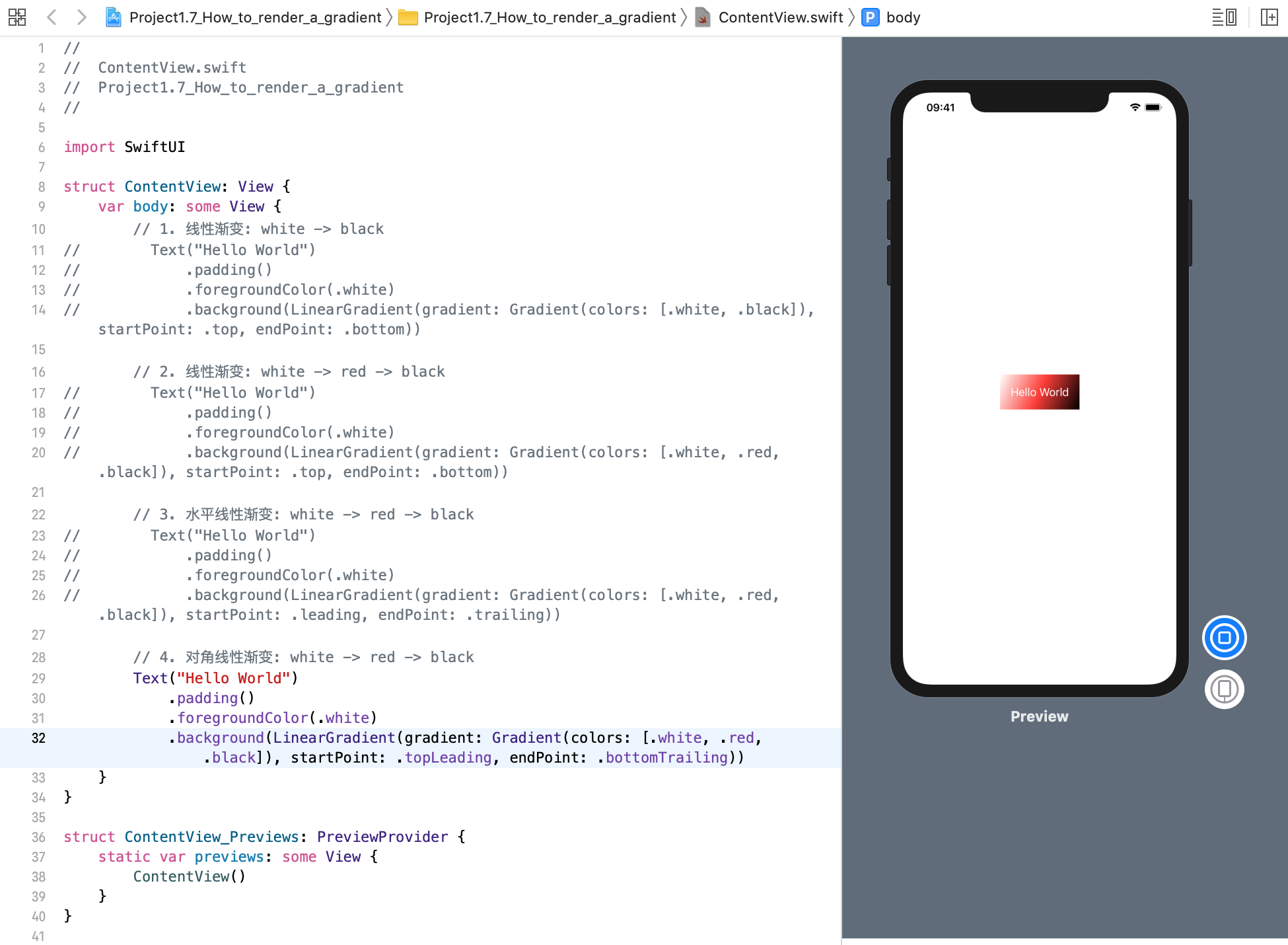Click '.foregroundColor(.white)' on line 31
Image resolution: width=1288 pixels, height=945 pixels.
(273, 718)
